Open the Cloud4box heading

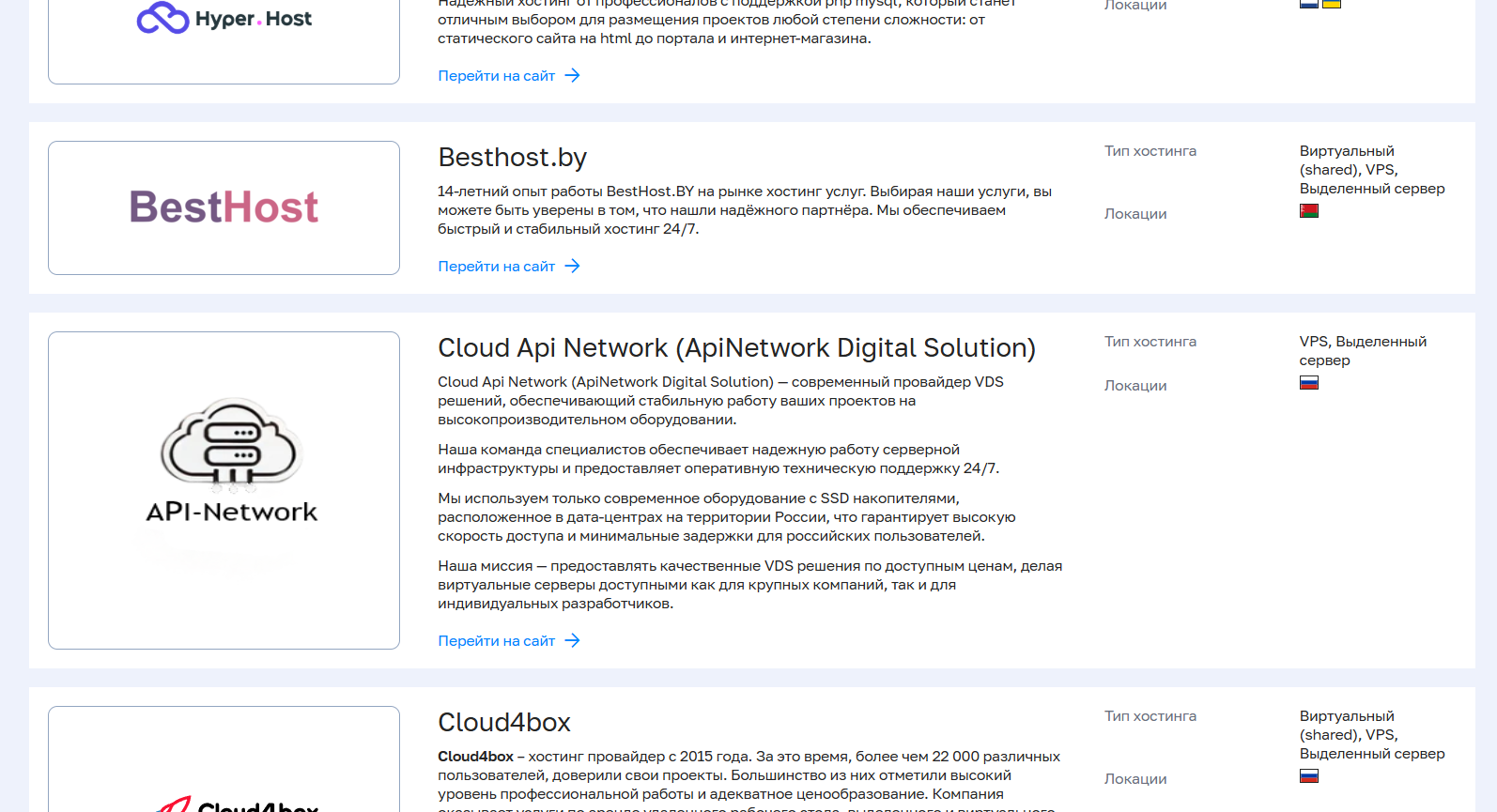pos(504,722)
